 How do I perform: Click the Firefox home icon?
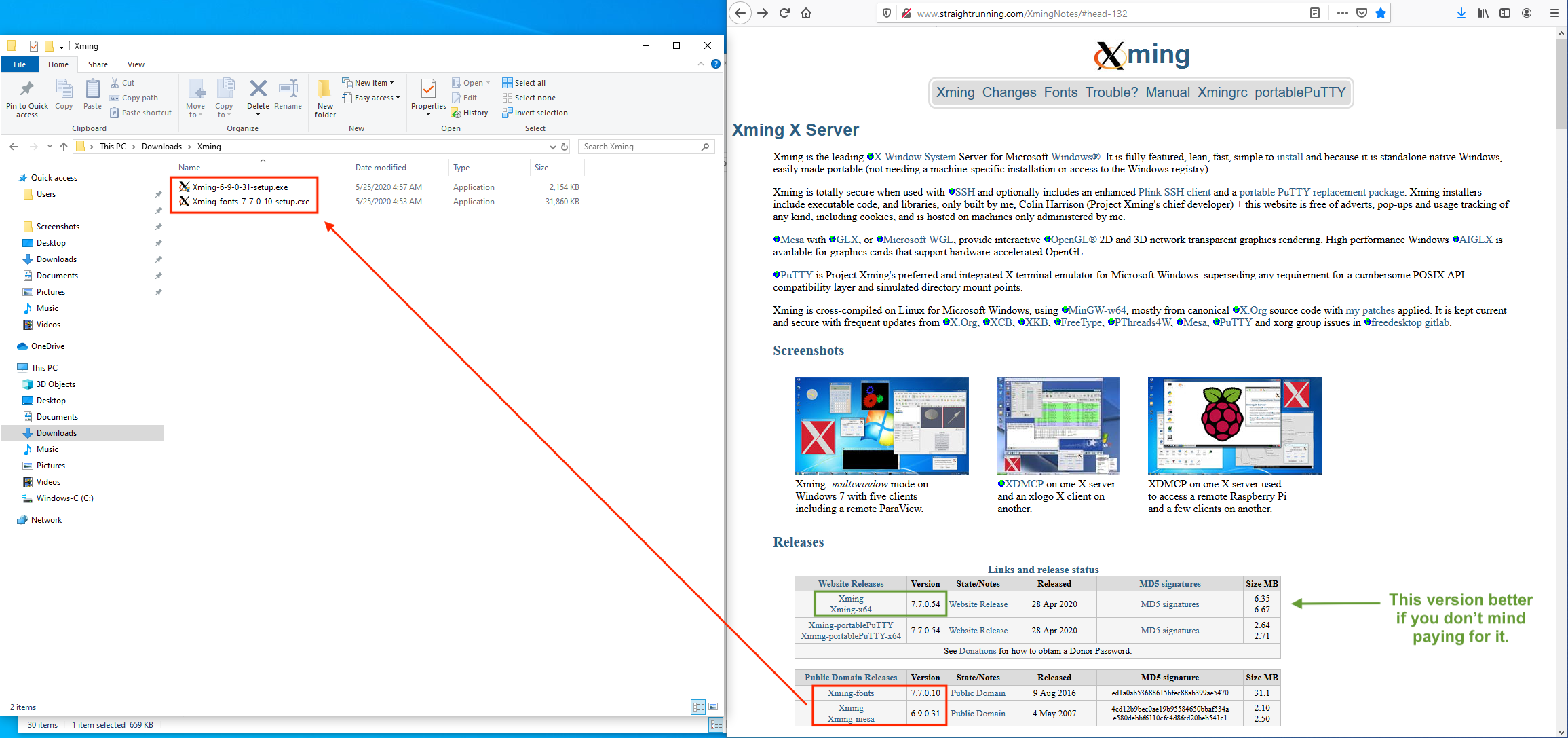point(806,13)
